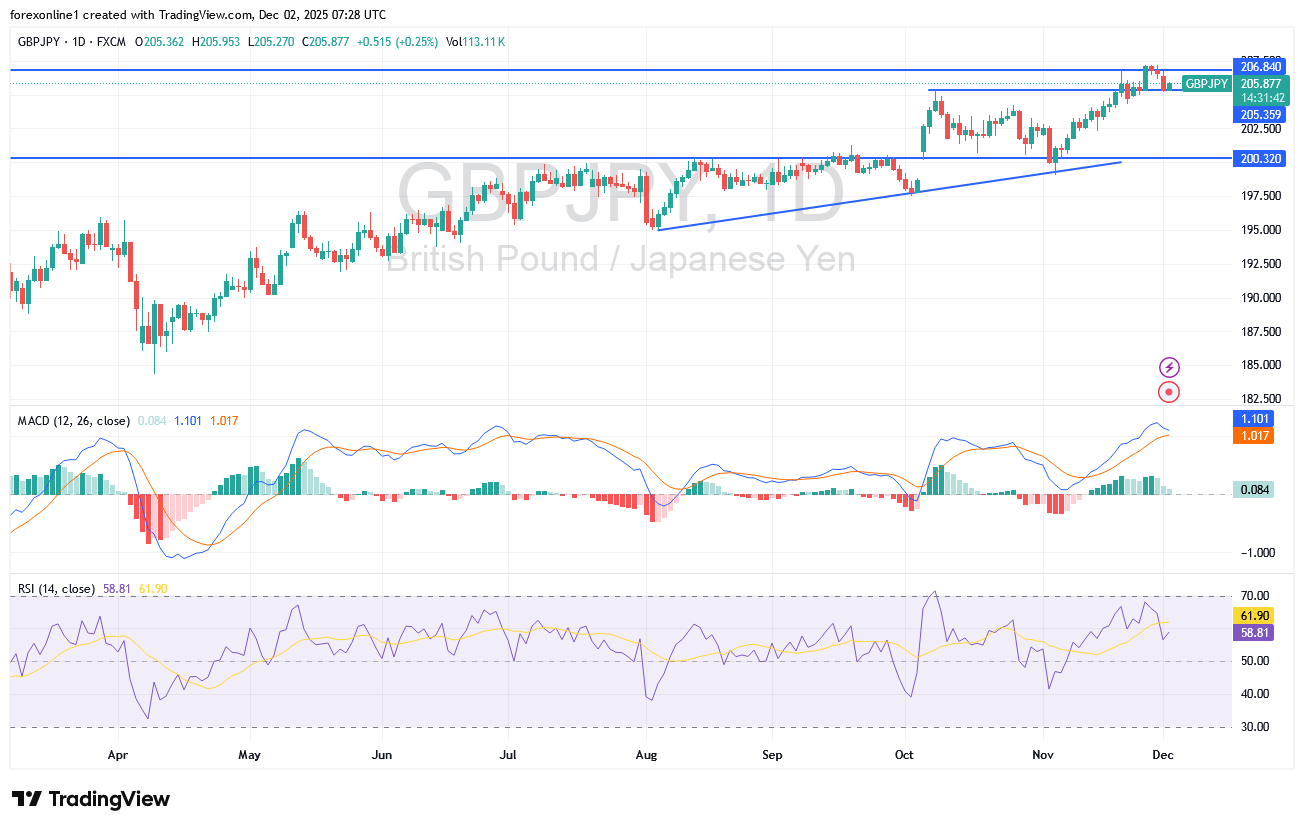The image size is (1304, 829).
Task: Click the green 205.877 current price label
Action: click(x=1260, y=84)
